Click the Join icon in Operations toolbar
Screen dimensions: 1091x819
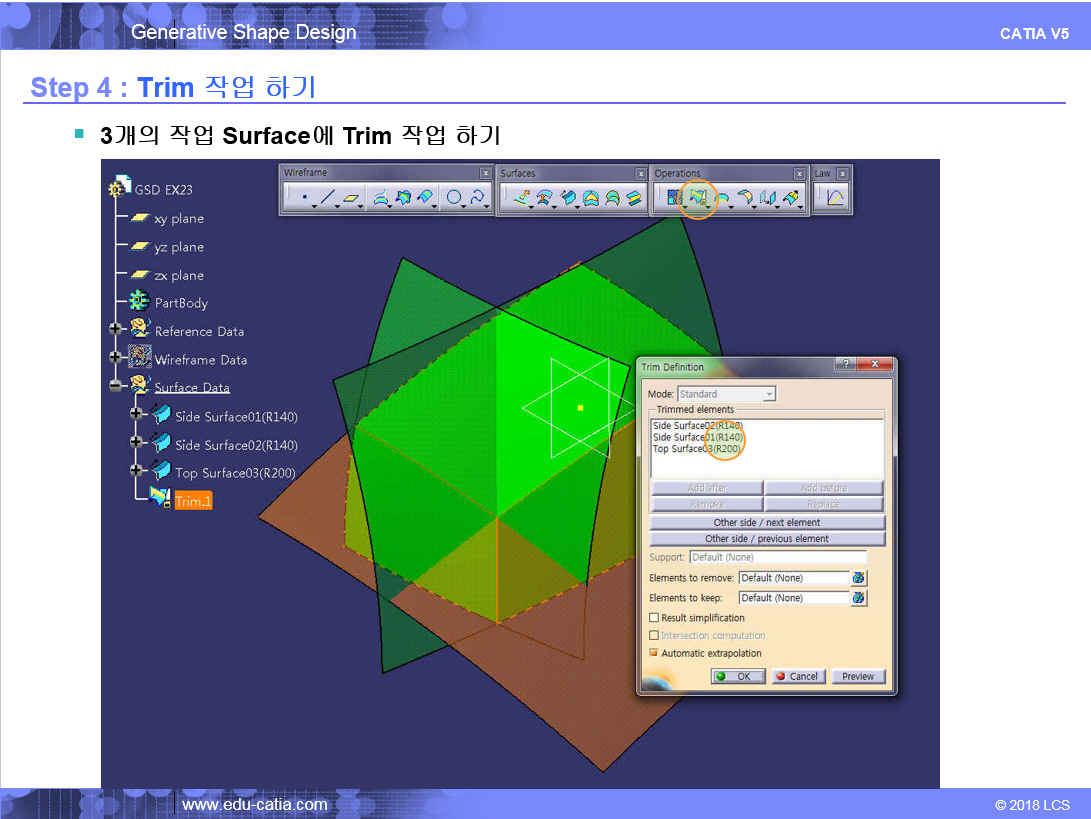coord(672,198)
